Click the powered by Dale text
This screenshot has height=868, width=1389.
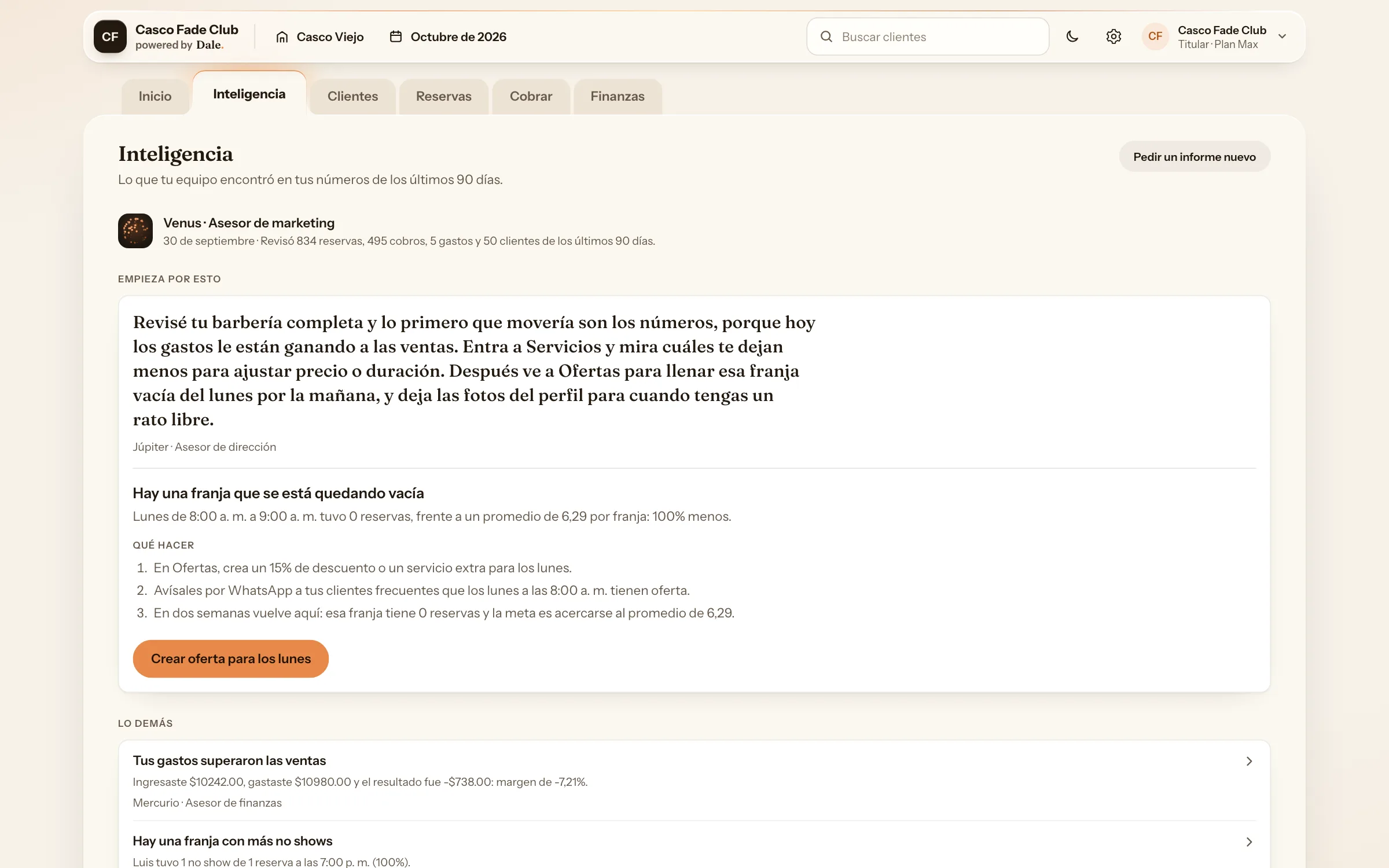point(179,45)
